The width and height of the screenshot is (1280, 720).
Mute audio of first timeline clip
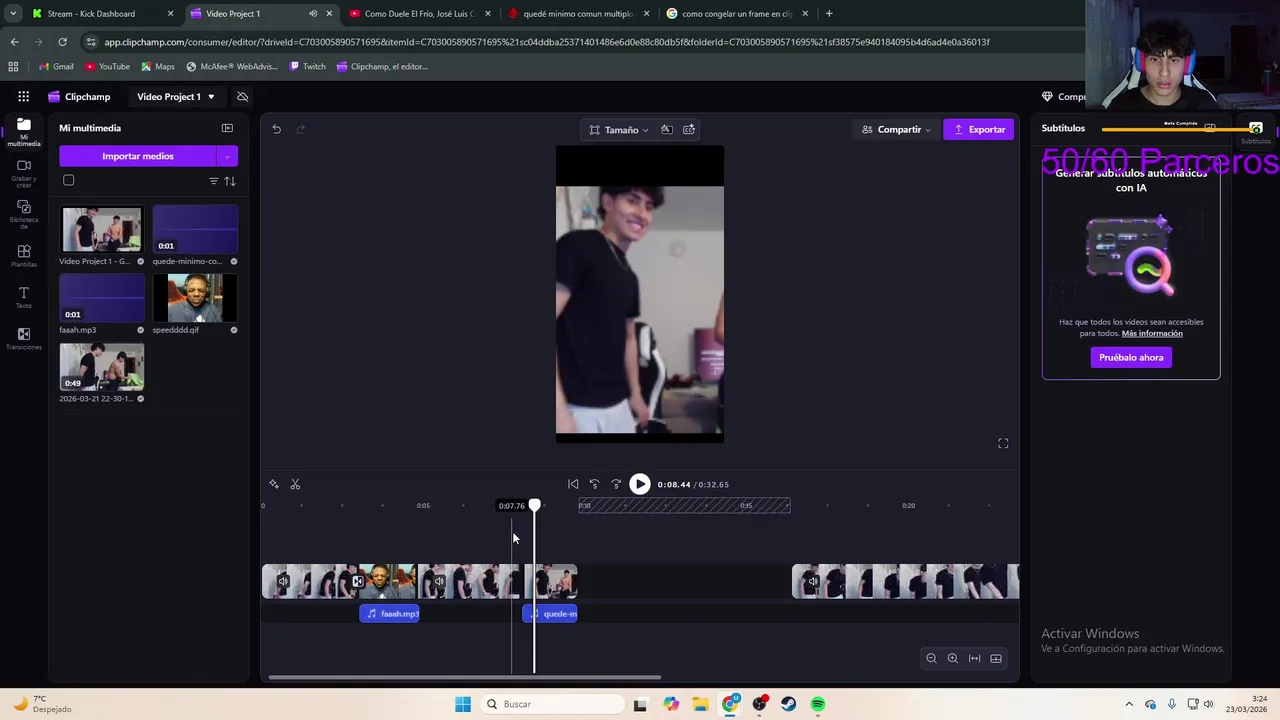click(x=283, y=581)
